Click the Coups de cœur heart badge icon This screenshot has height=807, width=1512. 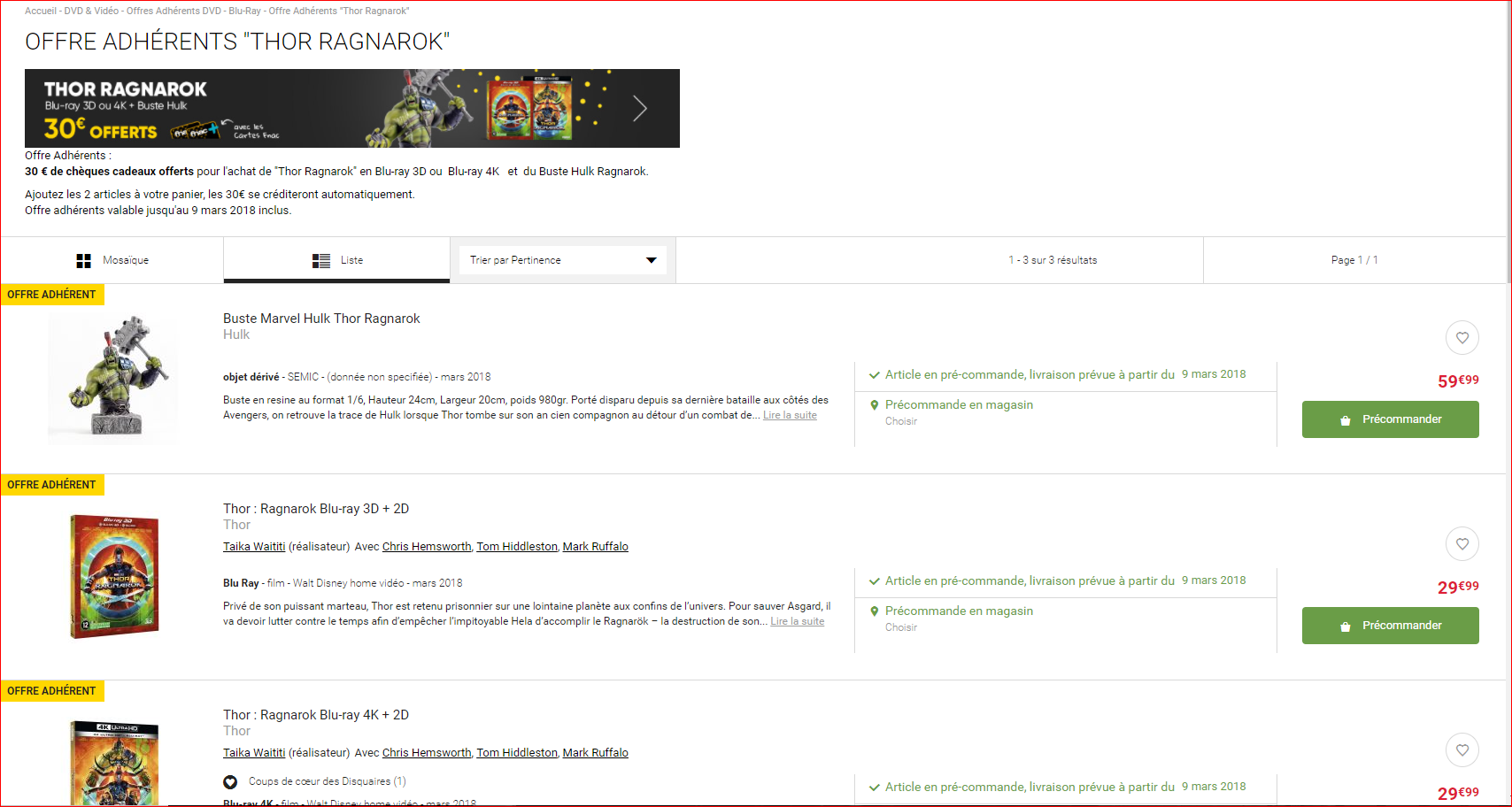point(230,781)
